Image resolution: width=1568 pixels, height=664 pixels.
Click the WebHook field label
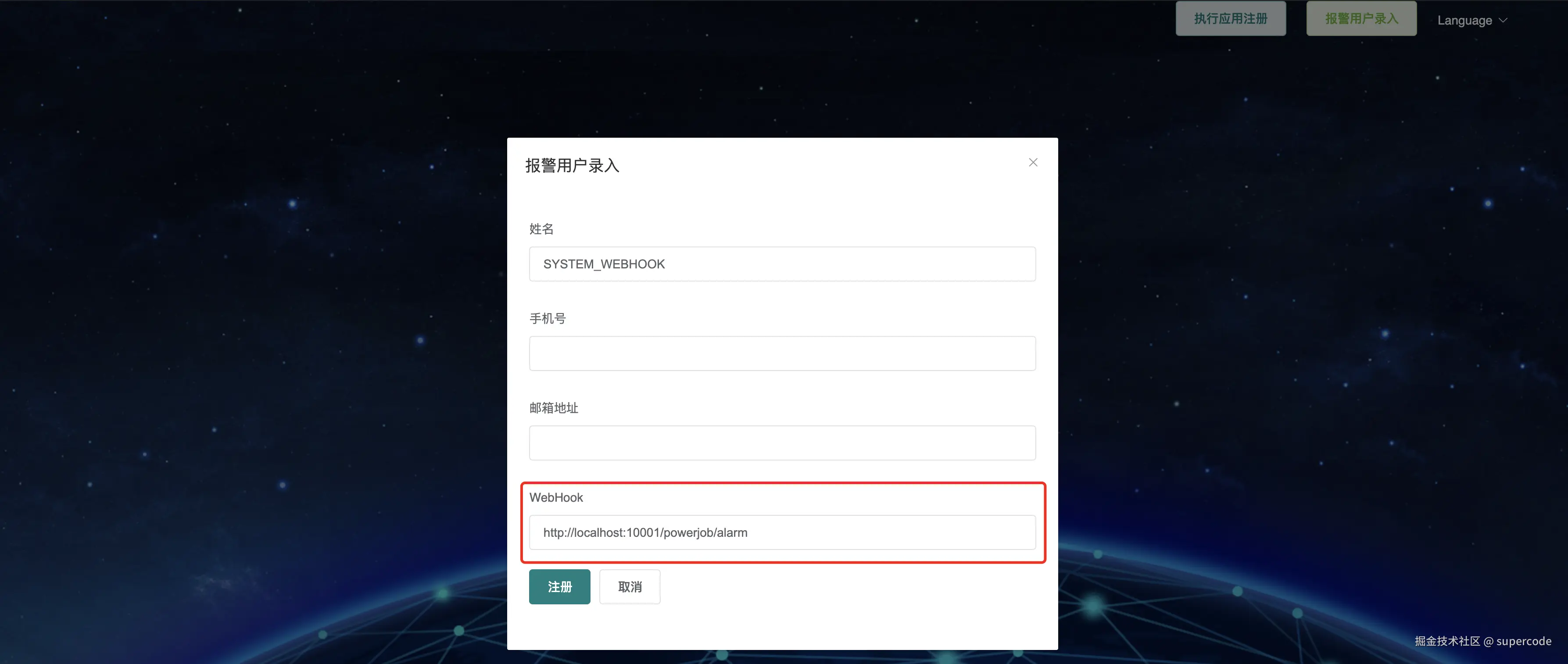click(556, 497)
